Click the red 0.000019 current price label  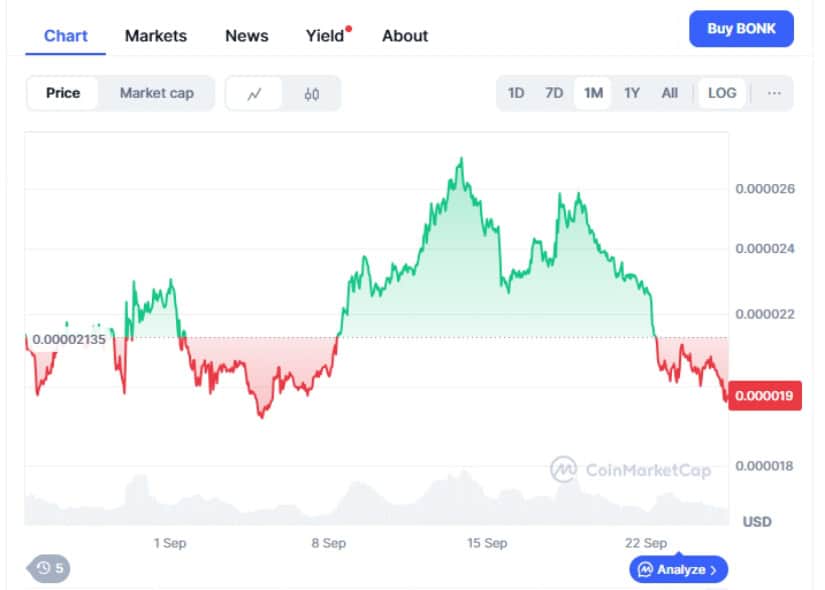click(764, 396)
